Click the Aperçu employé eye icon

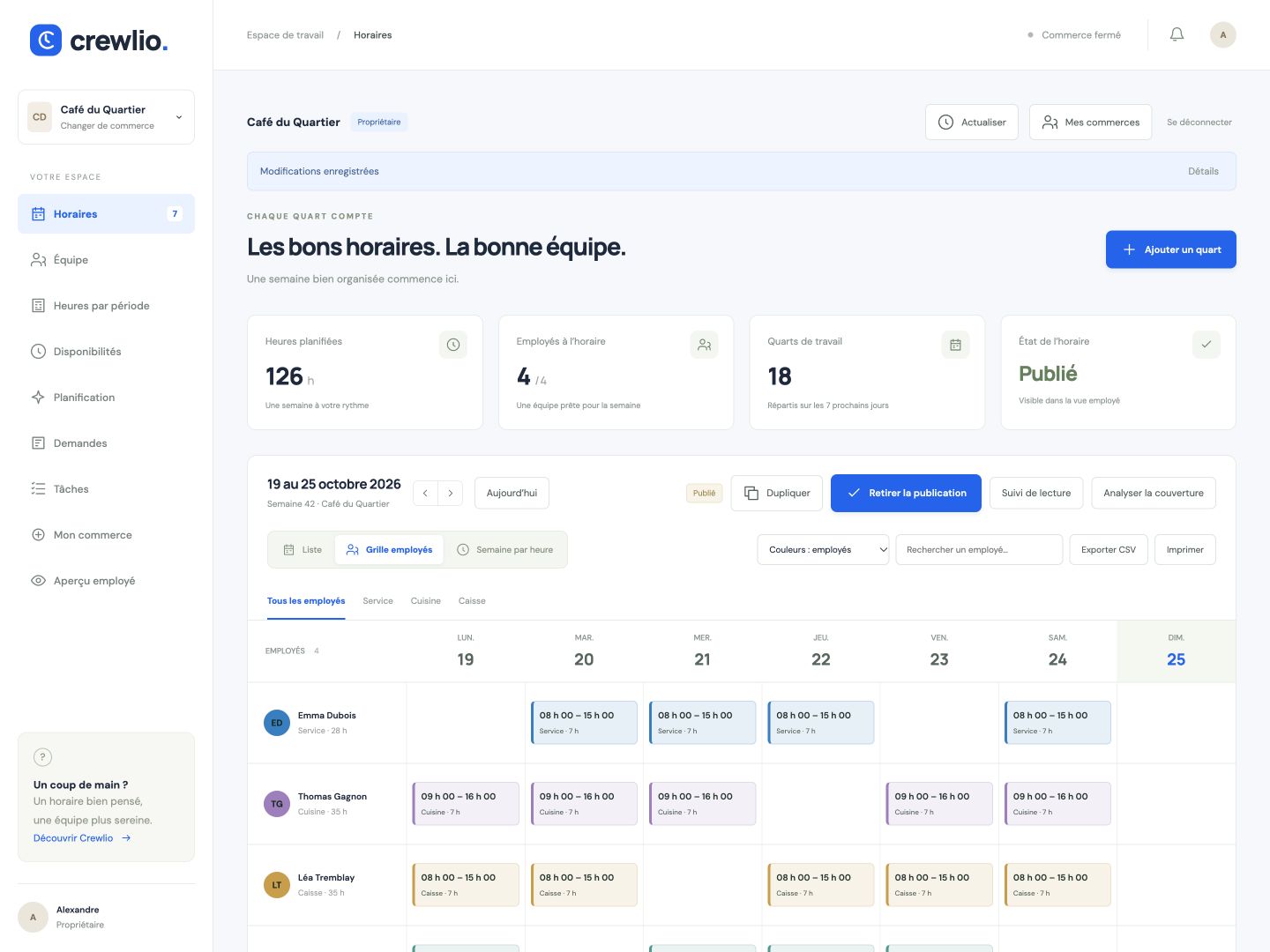click(38, 581)
